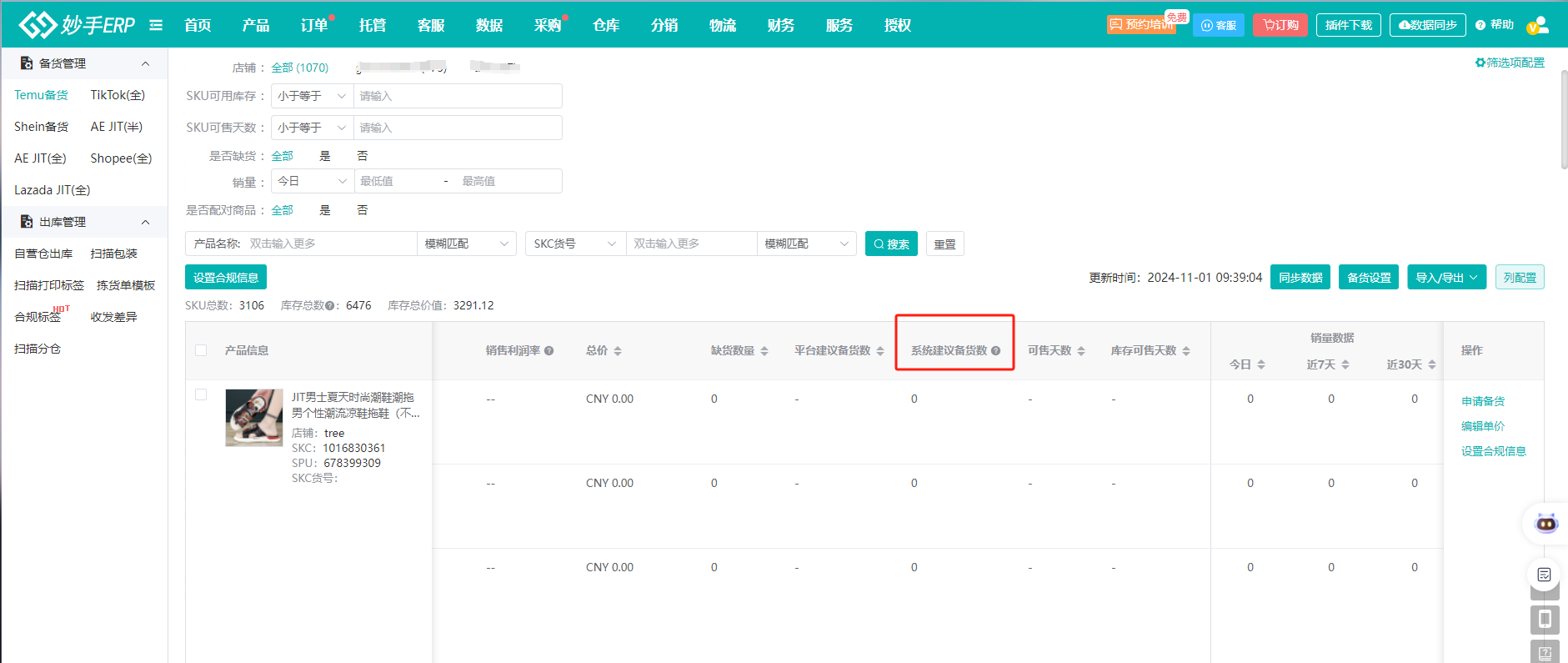This screenshot has height=663, width=1568.
Task: Sort by 缺货数量 column arrows
Action: pyautogui.click(x=764, y=351)
